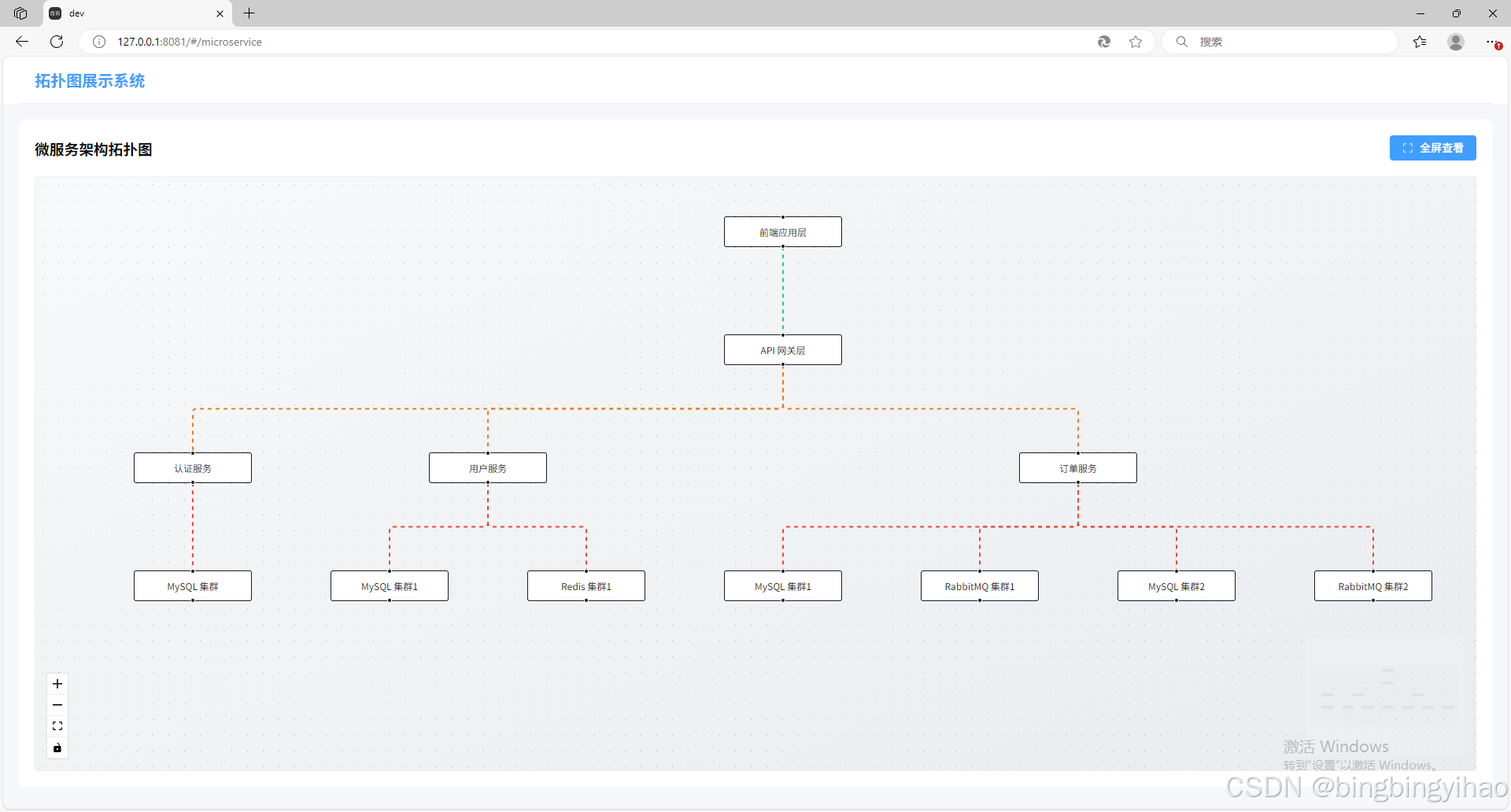Viewport: 1511px width, 812px height.
Task: Select the 认证服务 node
Action: pyautogui.click(x=193, y=468)
